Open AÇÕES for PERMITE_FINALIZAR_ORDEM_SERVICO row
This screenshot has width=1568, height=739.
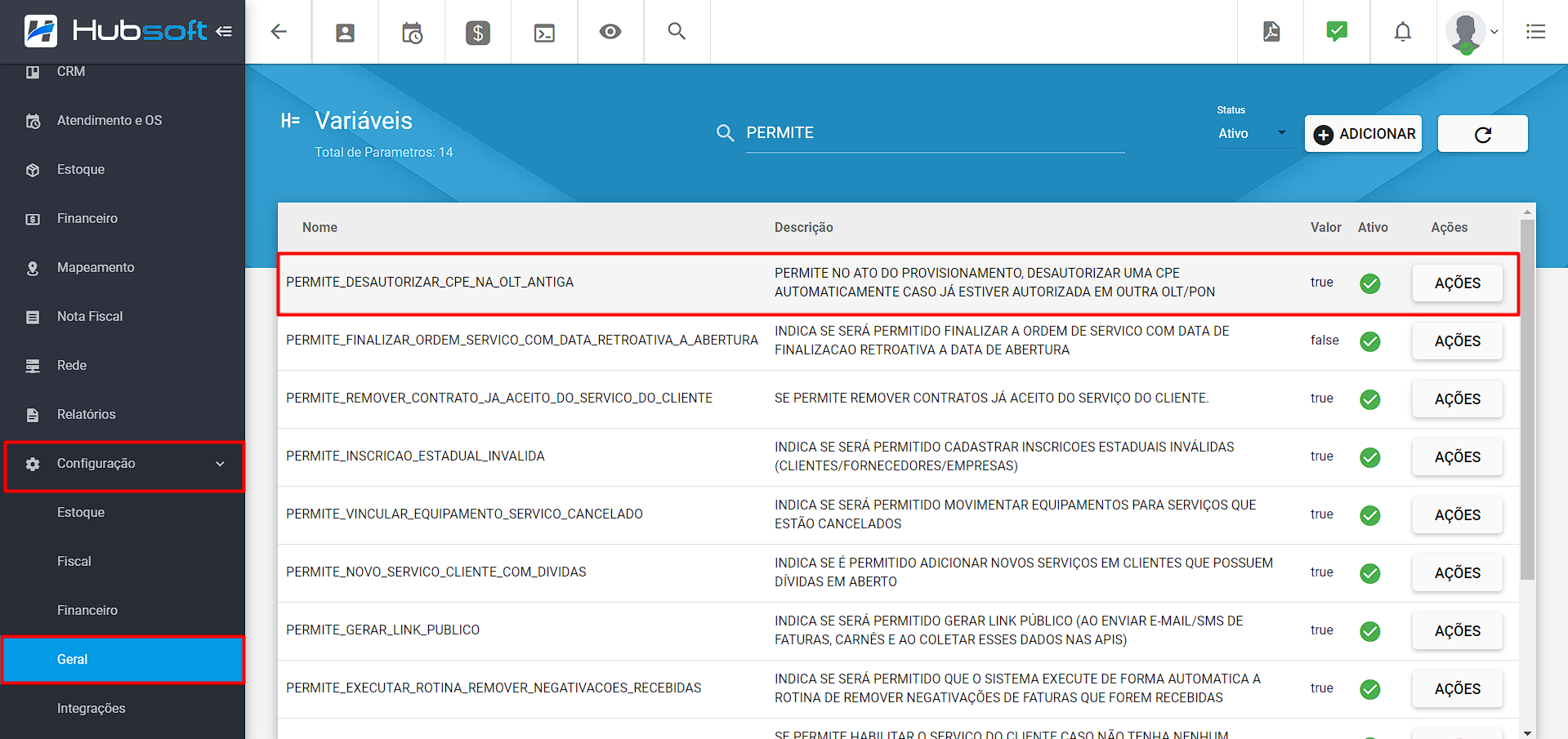[x=1457, y=341]
